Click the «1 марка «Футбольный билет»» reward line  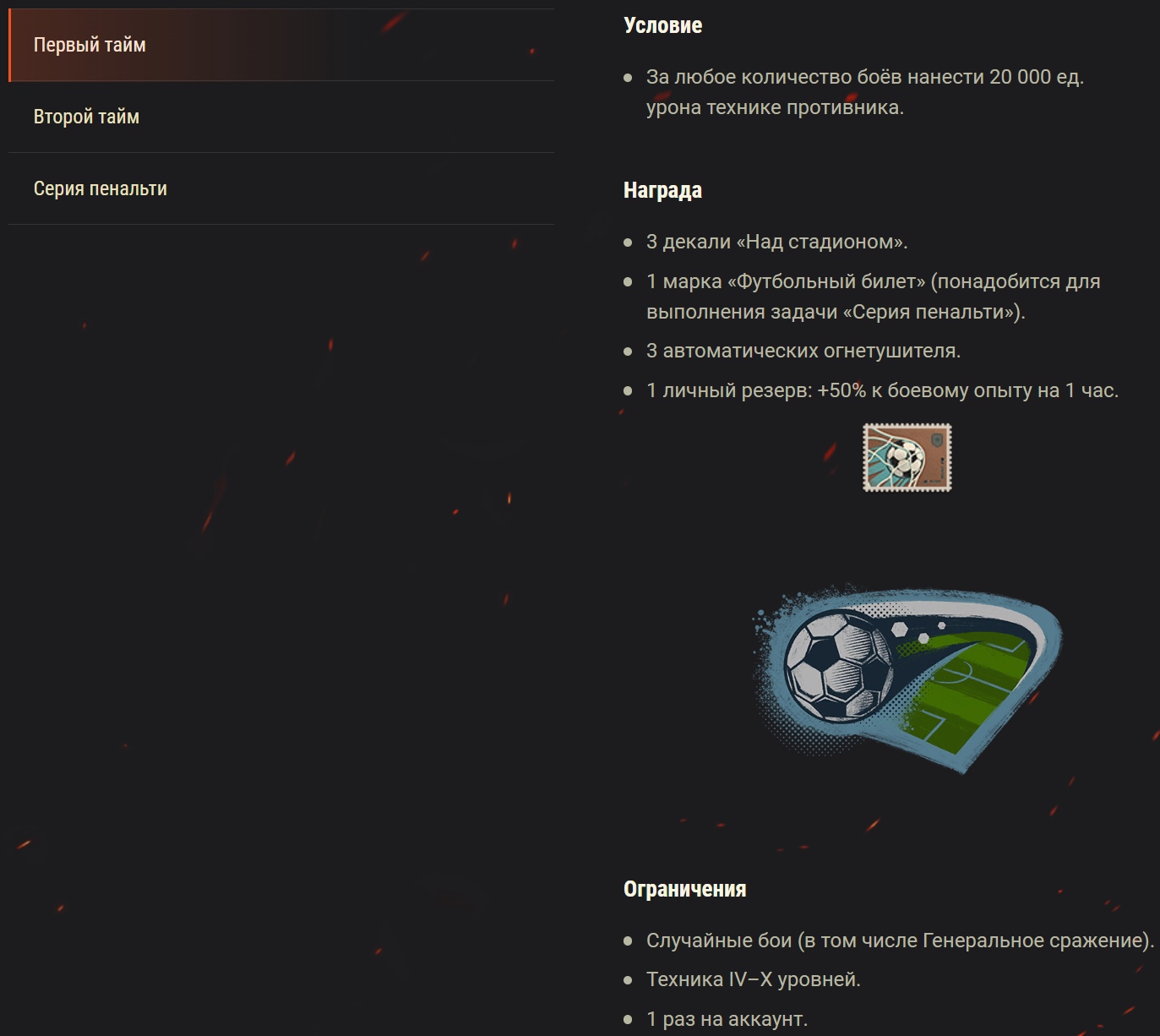(874, 281)
